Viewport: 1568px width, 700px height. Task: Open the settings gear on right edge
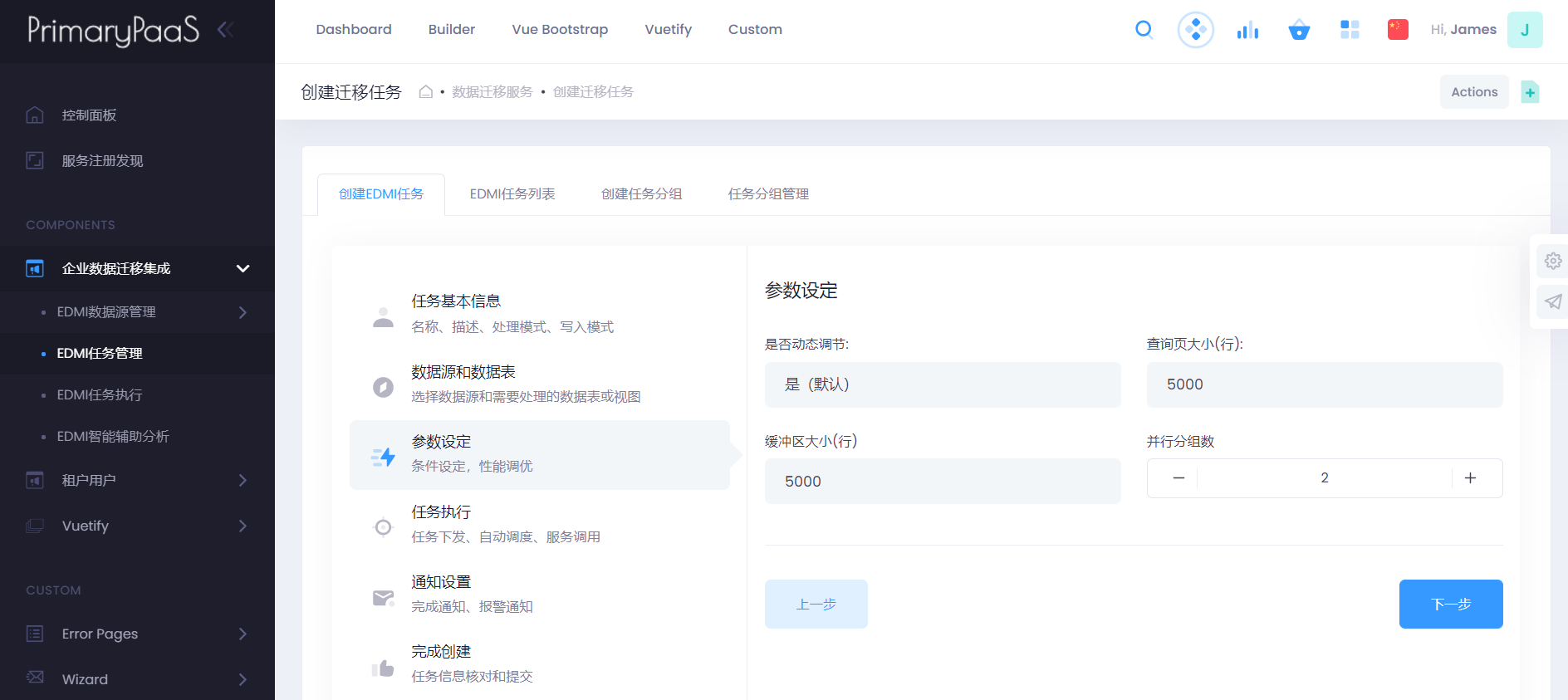[x=1552, y=261]
